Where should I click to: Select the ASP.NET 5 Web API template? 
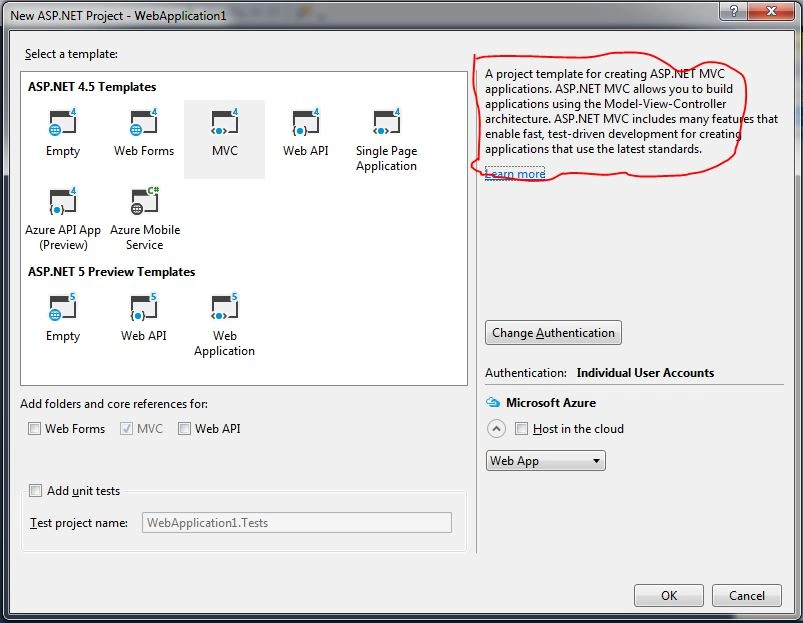point(143,308)
